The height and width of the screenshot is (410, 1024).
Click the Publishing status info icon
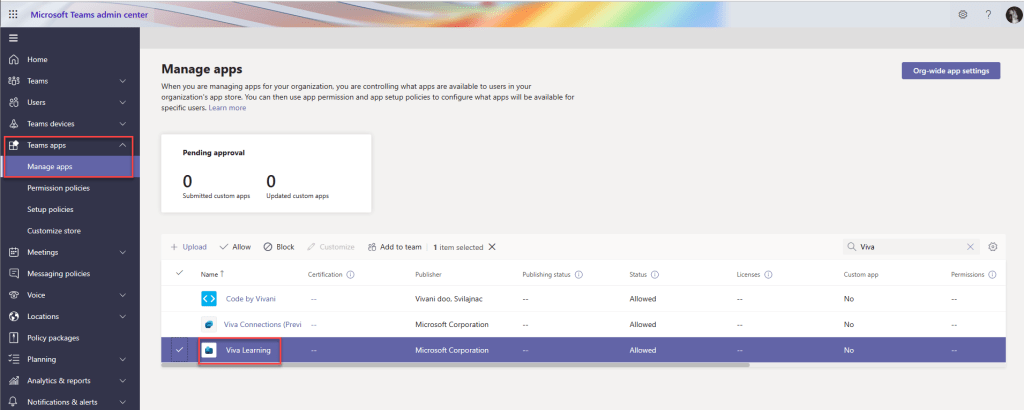point(579,275)
